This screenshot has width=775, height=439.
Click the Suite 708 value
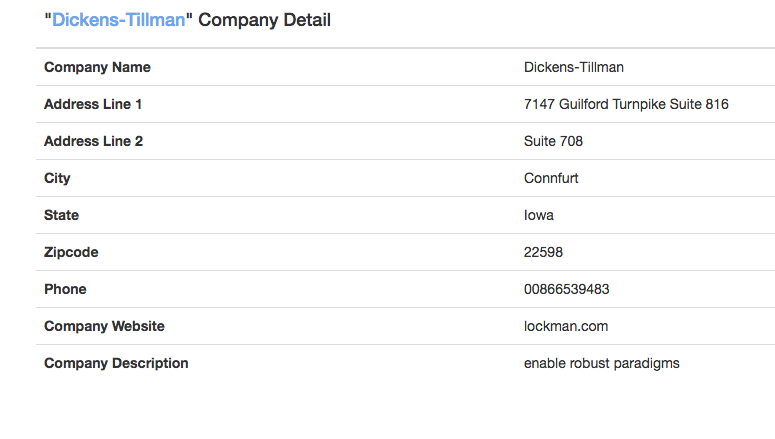[x=553, y=141]
